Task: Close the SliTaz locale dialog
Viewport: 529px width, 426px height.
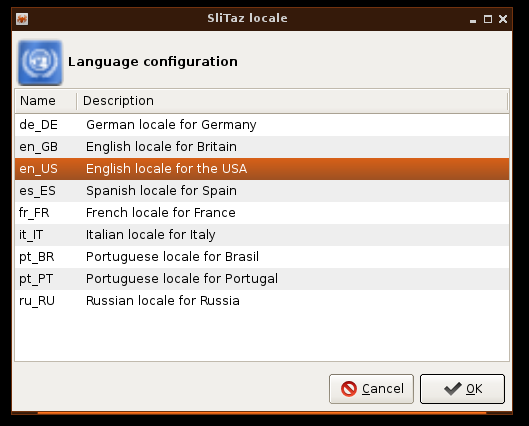Action: click(503, 19)
